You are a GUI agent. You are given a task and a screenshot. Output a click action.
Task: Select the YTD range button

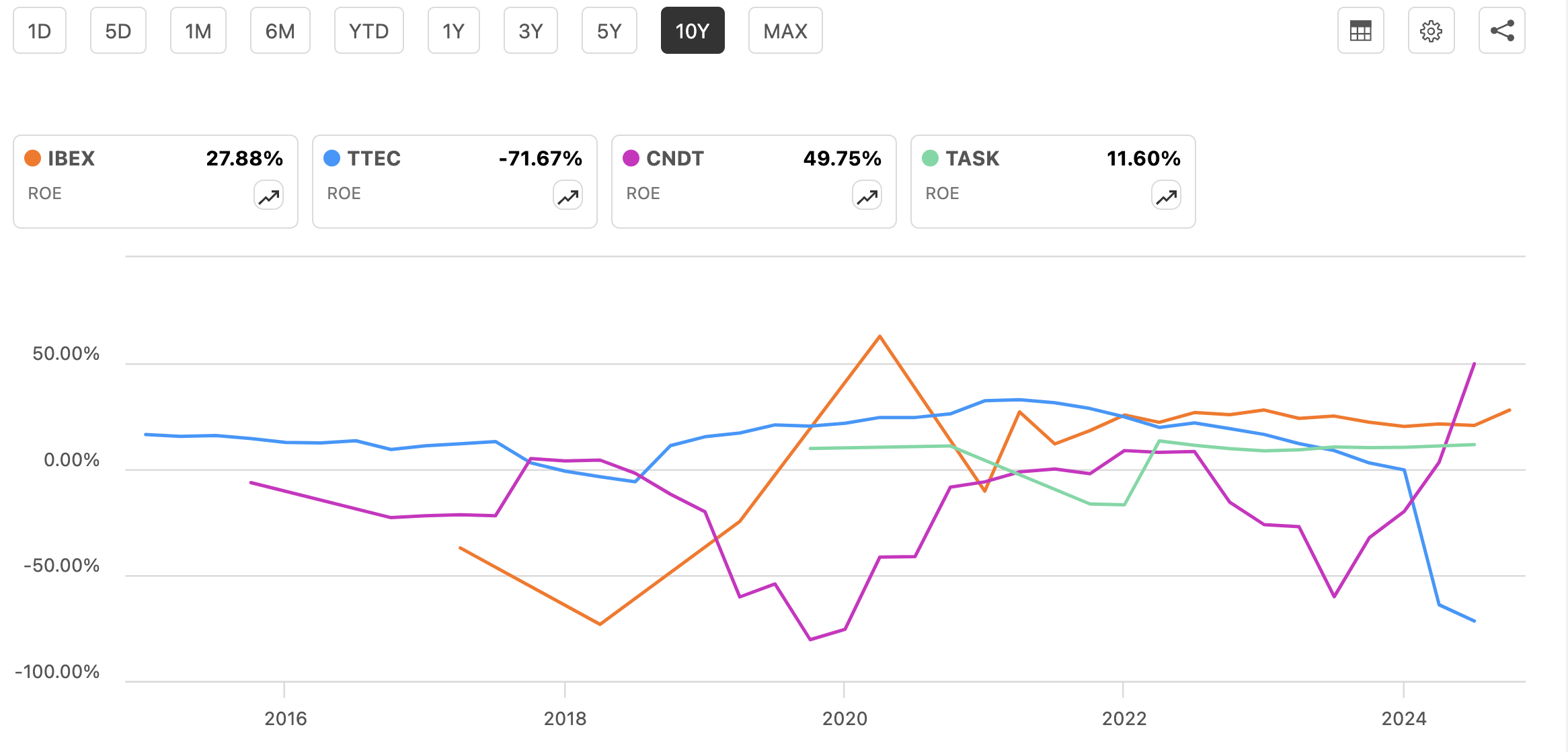368,30
